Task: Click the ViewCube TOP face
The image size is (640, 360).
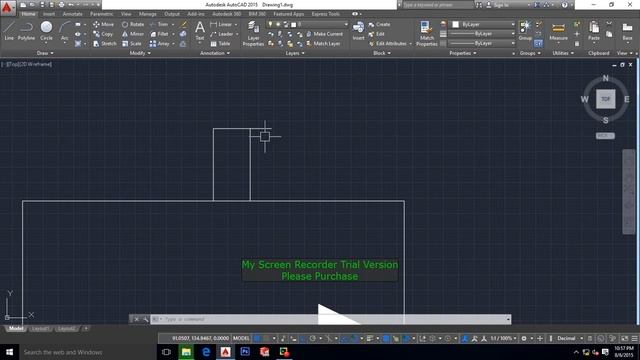Action: (x=605, y=99)
